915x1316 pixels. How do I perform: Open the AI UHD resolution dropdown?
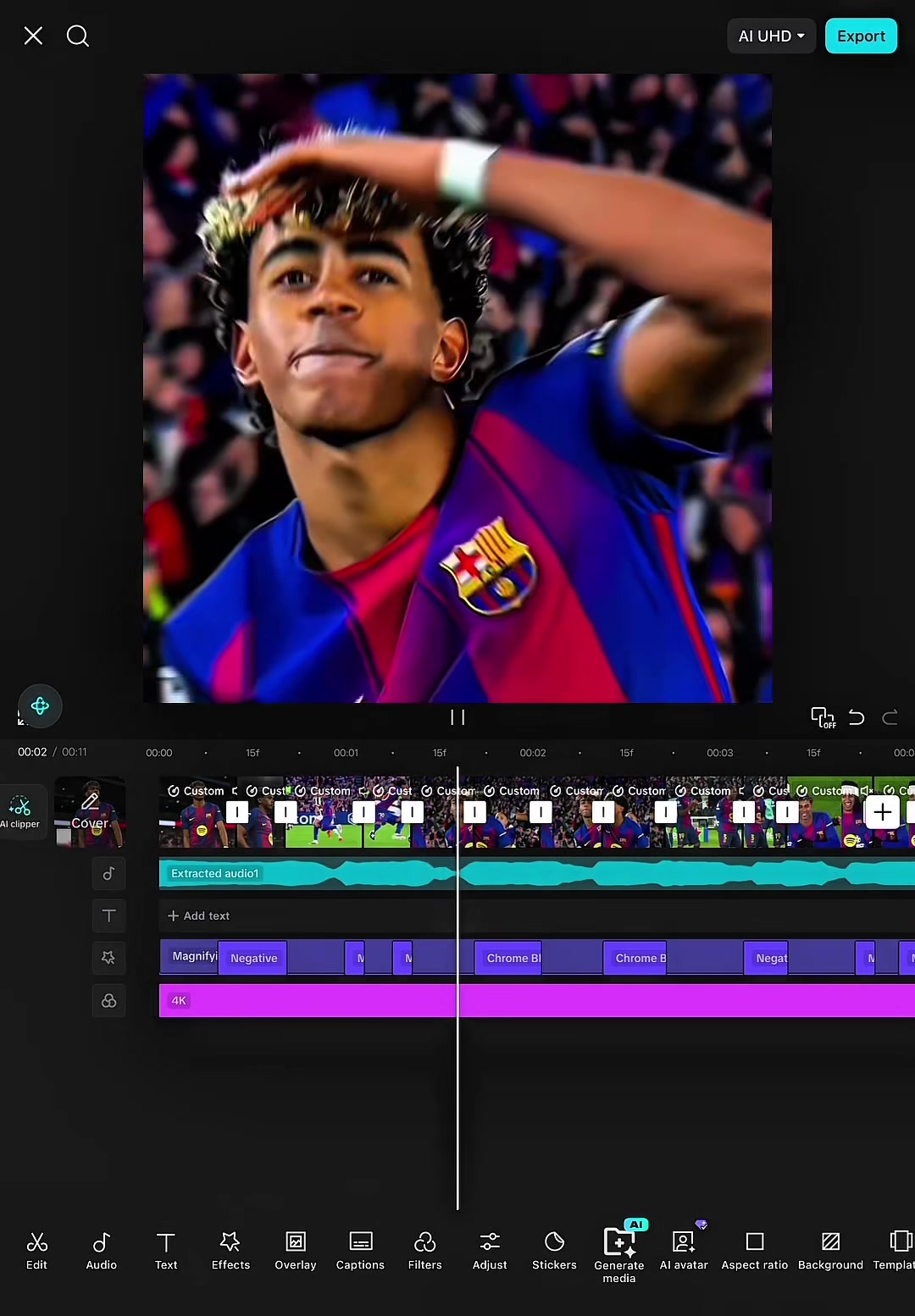(771, 36)
